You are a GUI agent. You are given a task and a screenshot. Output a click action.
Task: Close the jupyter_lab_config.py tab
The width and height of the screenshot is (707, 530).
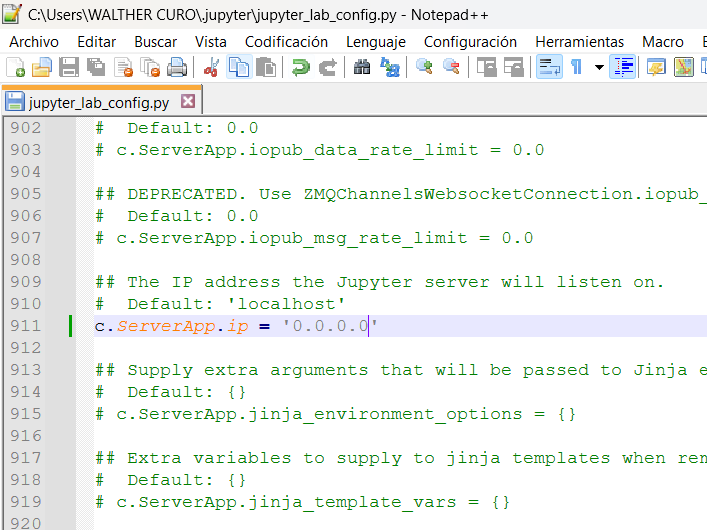[188, 101]
